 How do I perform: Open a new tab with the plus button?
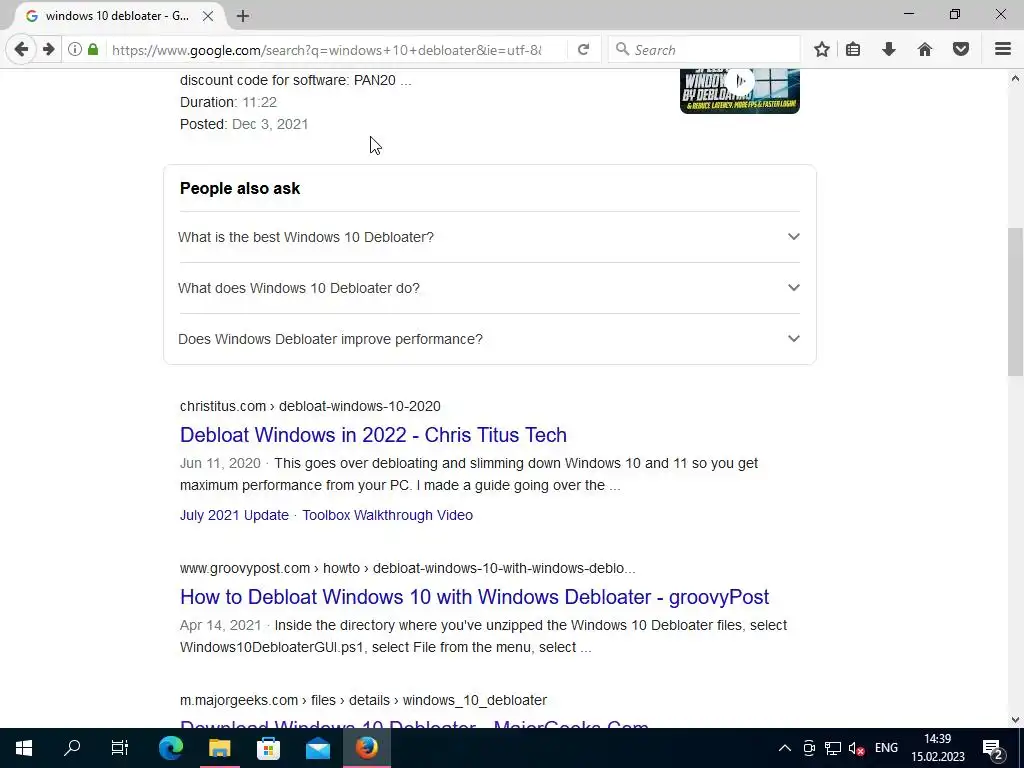[x=243, y=16]
